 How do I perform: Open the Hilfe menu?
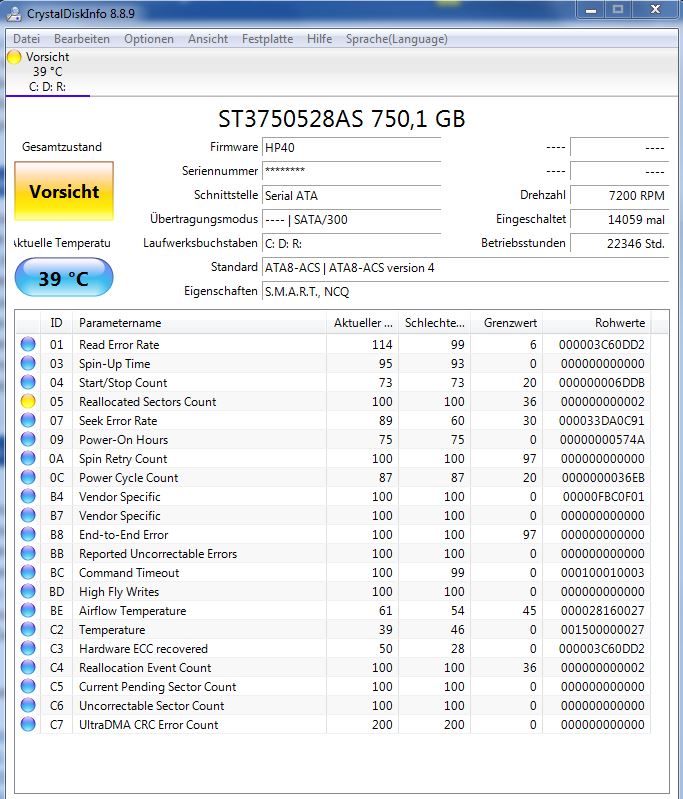[320, 39]
